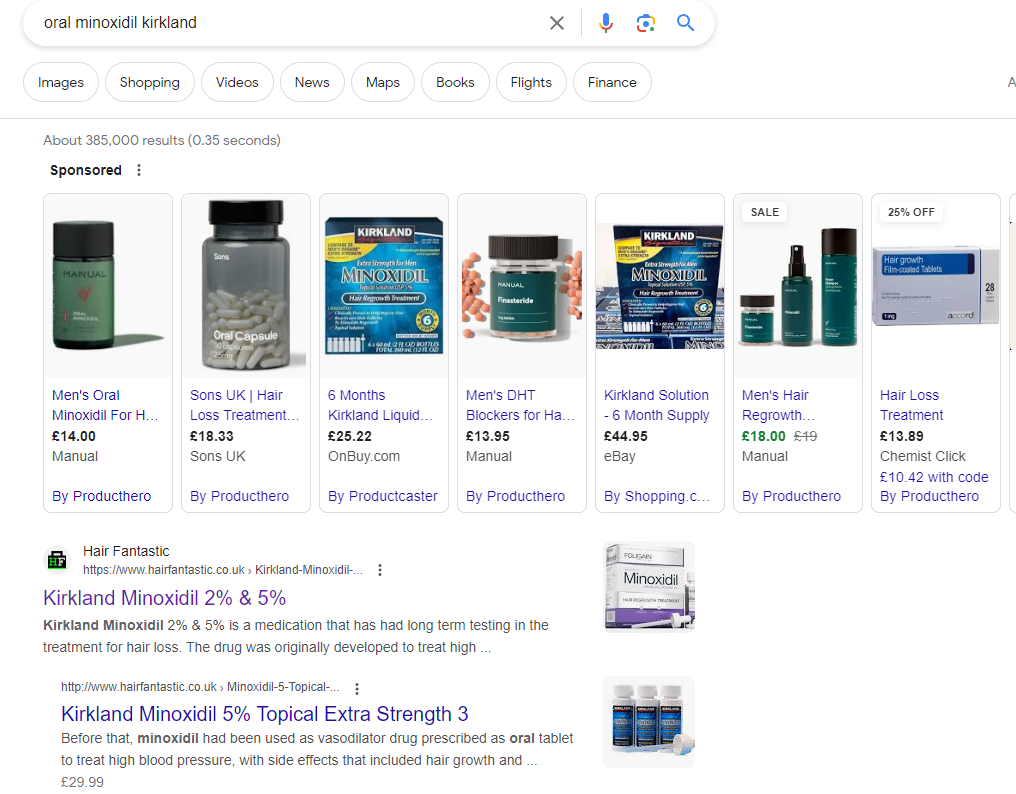Click the Manual hair regrowth set image
This screenshot has height=794, width=1016.
tap(798, 286)
